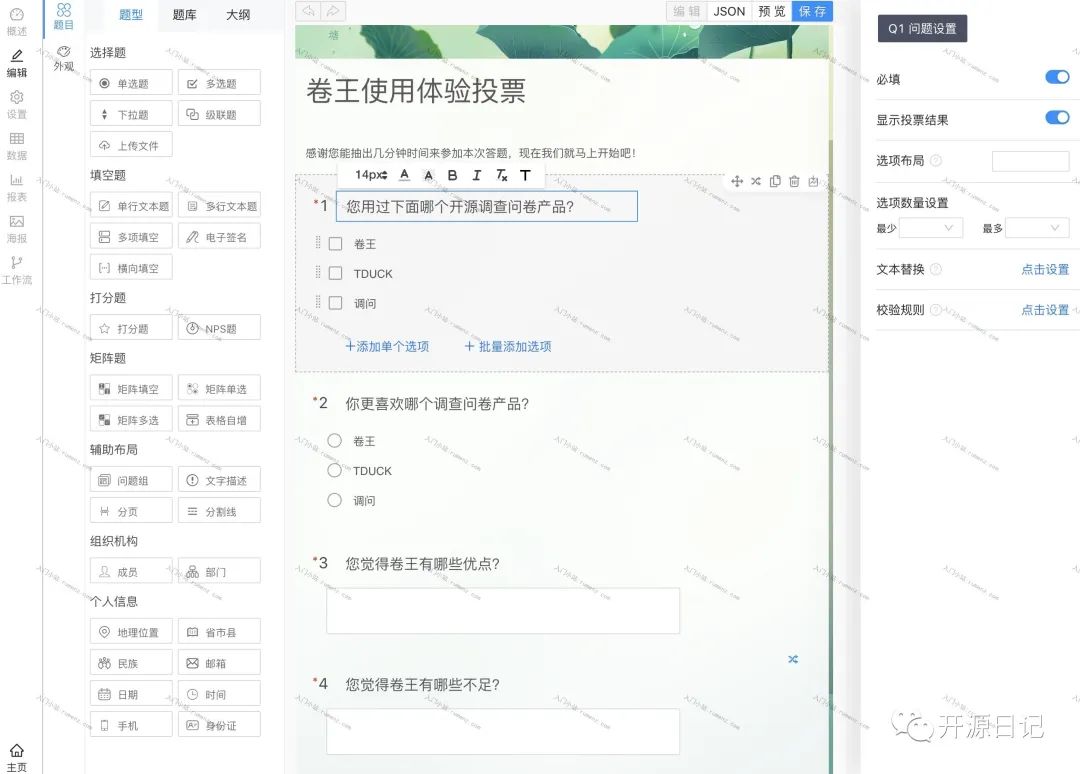Toggle the 显示投票结果 switch

pyautogui.click(x=1057, y=118)
